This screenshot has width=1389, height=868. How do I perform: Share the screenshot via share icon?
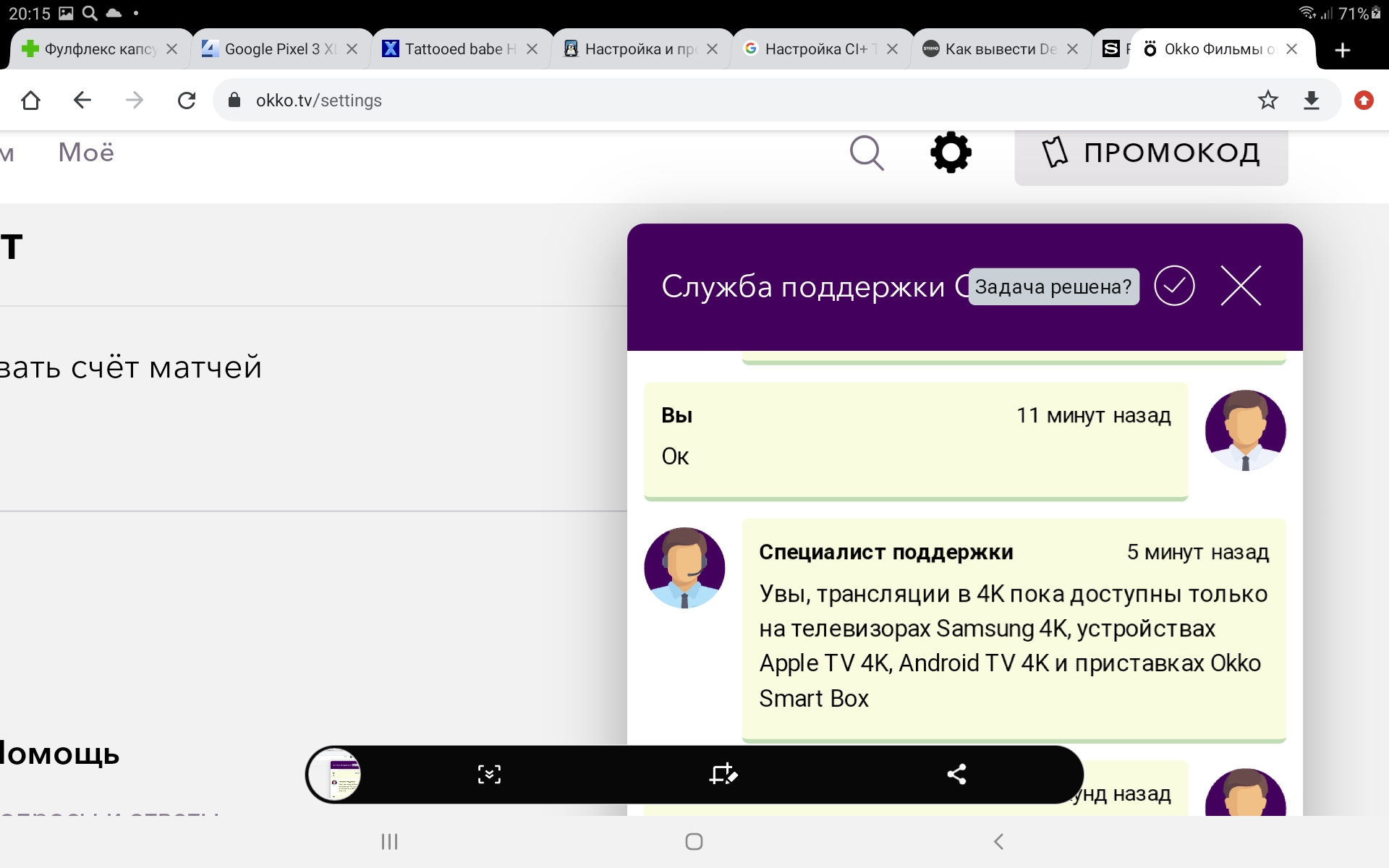(x=956, y=775)
